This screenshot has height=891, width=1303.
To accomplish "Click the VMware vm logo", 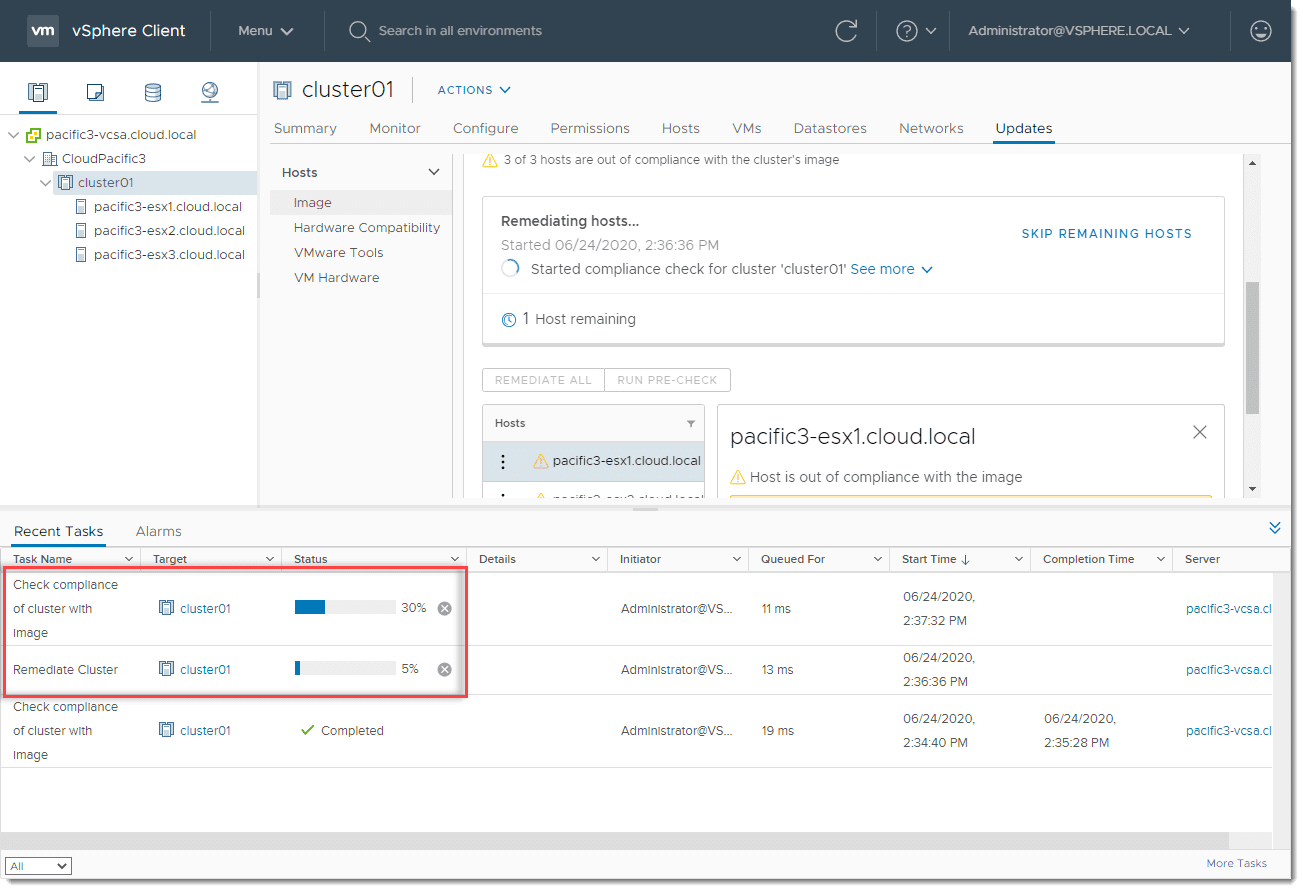I will (x=42, y=30).
